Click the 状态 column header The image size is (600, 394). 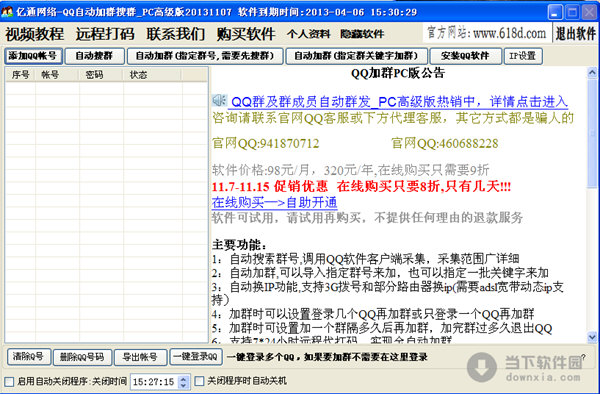tap(153, 75)
